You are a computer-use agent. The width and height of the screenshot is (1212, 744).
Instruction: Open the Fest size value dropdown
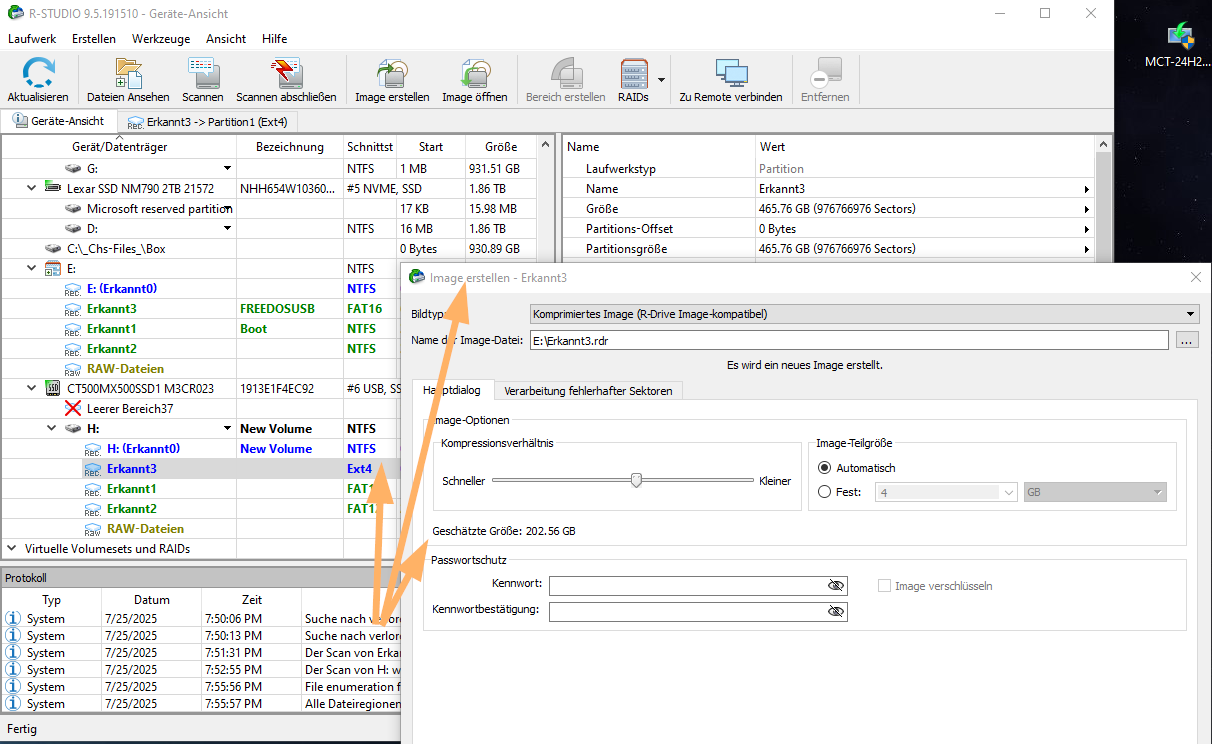pos(1008,492)
